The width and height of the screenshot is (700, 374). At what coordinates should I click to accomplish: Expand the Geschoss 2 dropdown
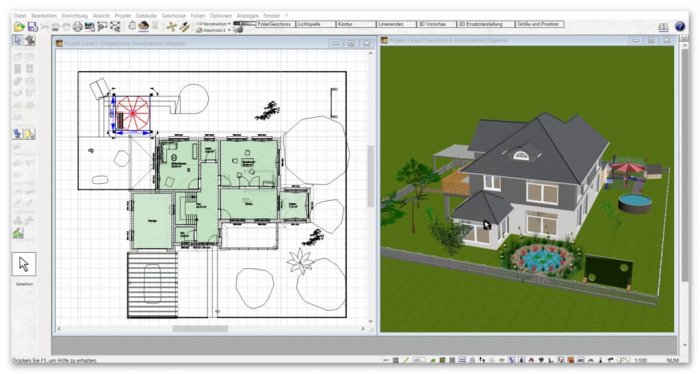click(229, 30)
